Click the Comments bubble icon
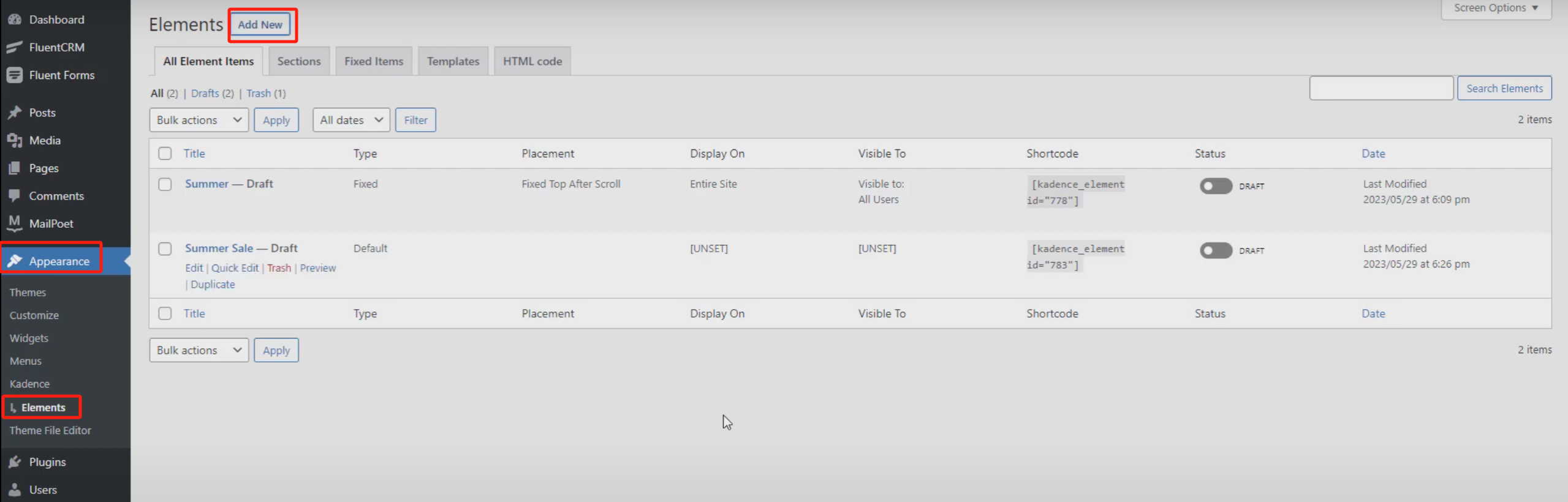 pyautogui.click(x=15, y=196)
